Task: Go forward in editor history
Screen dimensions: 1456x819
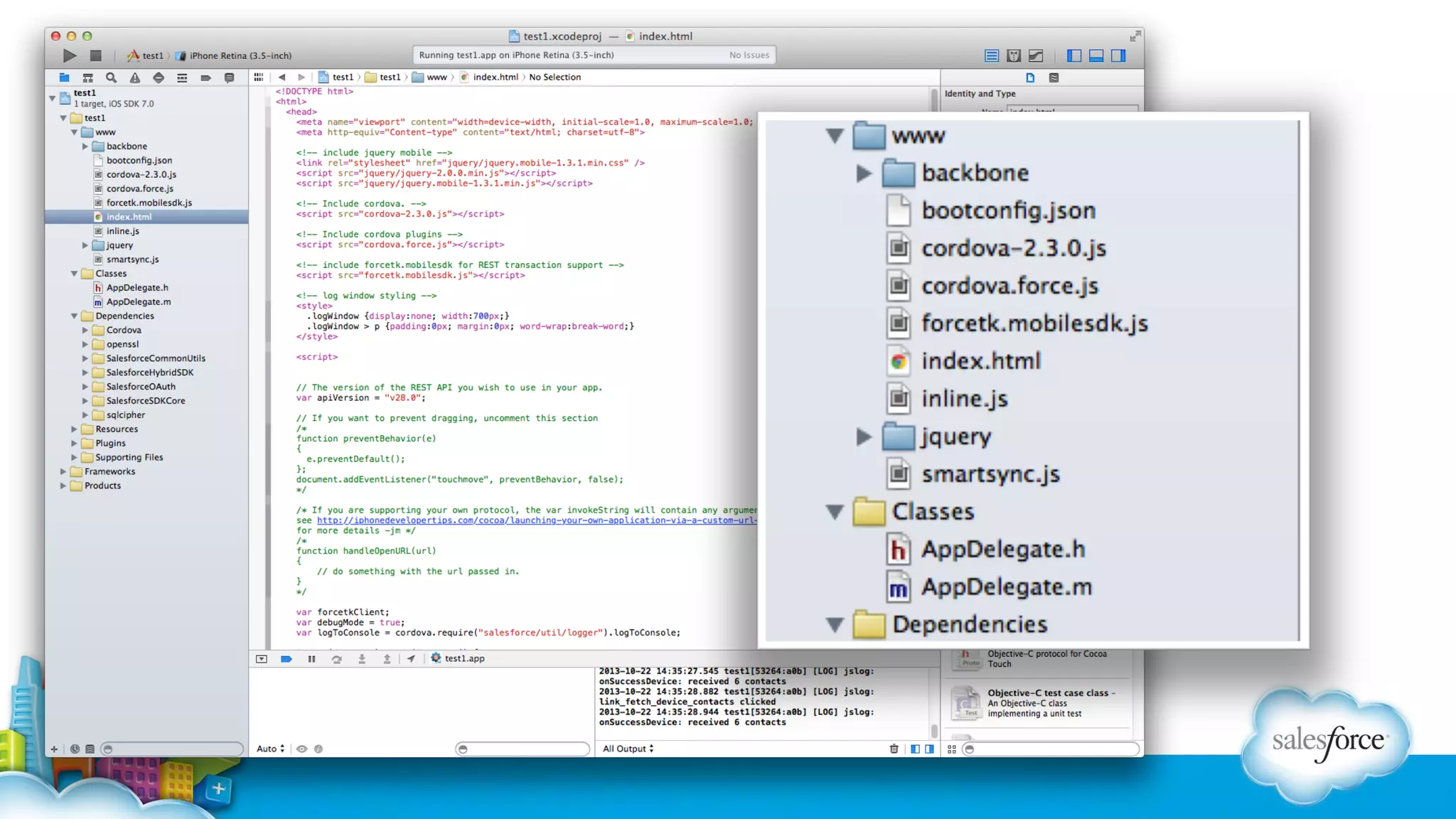Action: (301, 77)
